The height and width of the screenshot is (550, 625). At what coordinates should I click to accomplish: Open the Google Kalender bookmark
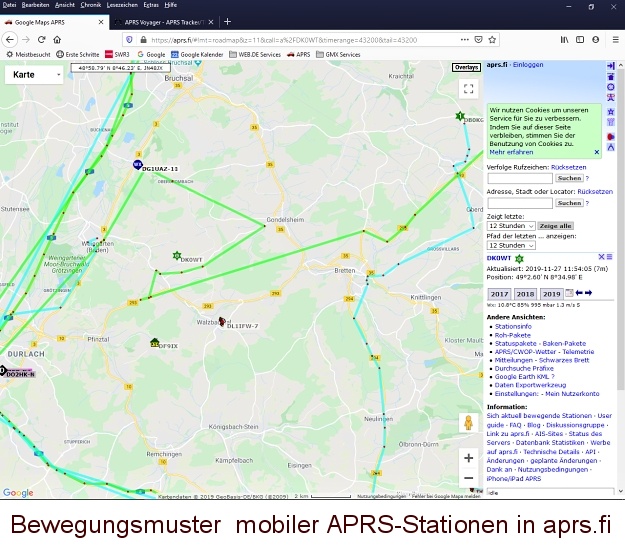197,55
